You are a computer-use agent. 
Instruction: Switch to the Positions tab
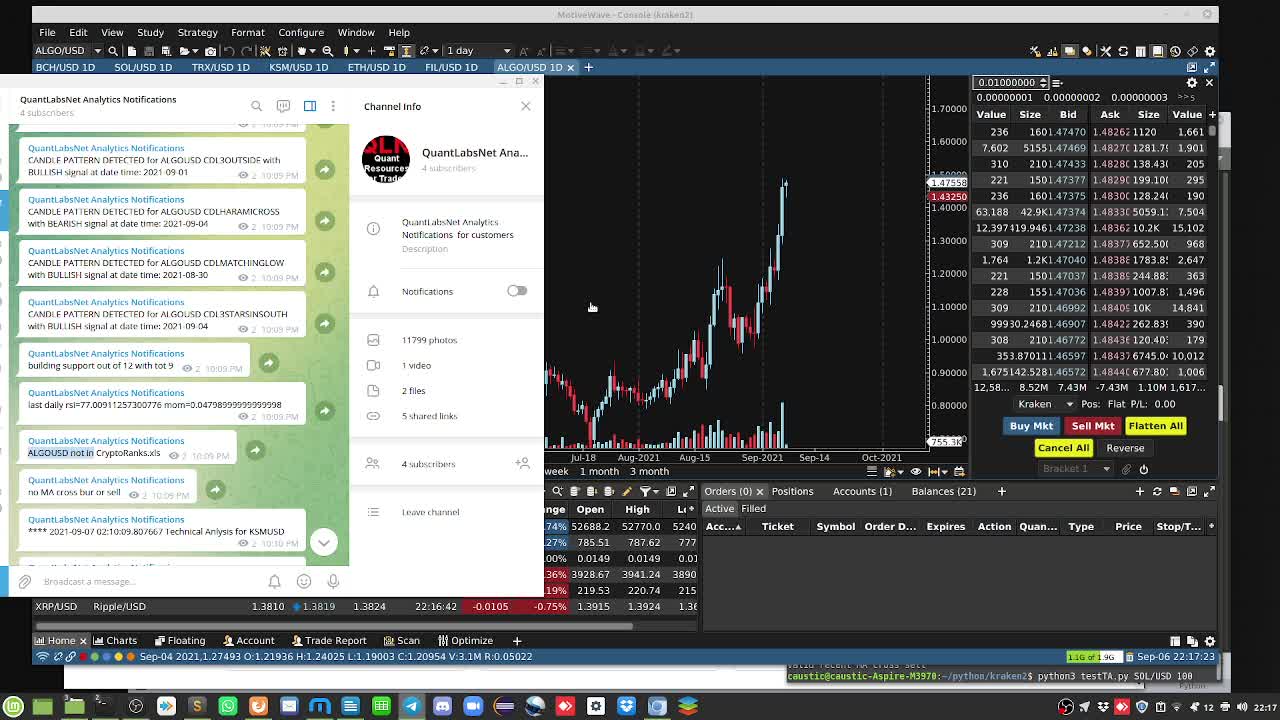[x=792, y=491]
